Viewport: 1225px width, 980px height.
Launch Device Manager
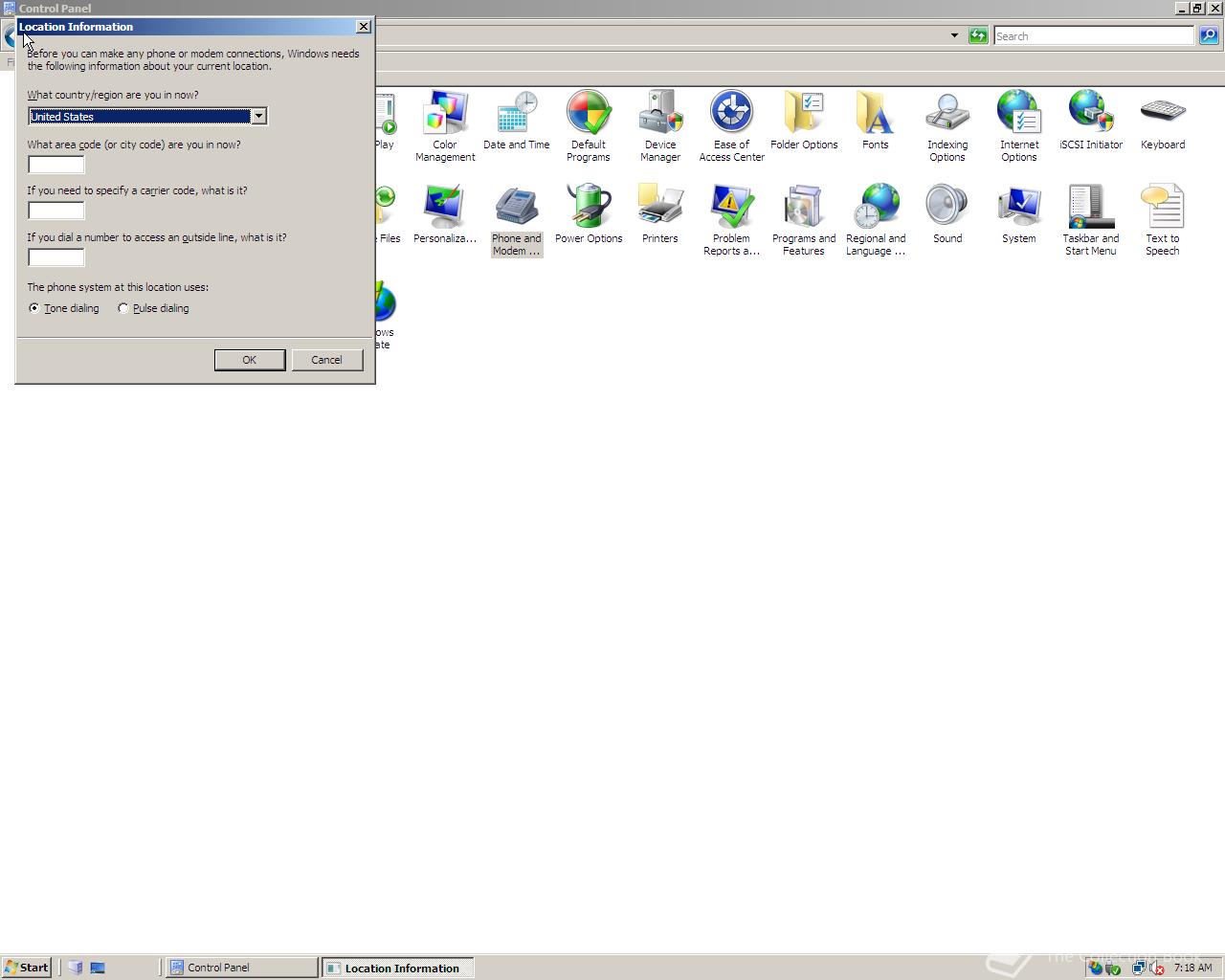[660, 126]
